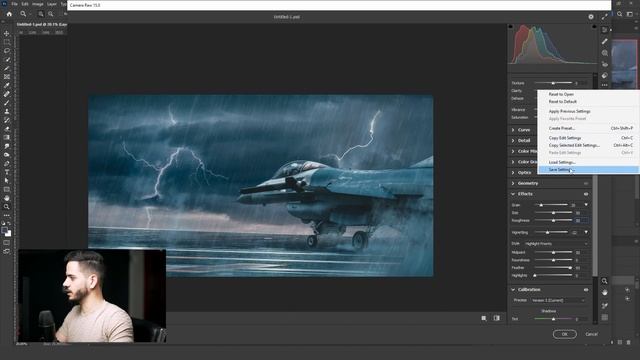
Task: Click the Photoshop Home icon
Action: [x=9, y=14]
